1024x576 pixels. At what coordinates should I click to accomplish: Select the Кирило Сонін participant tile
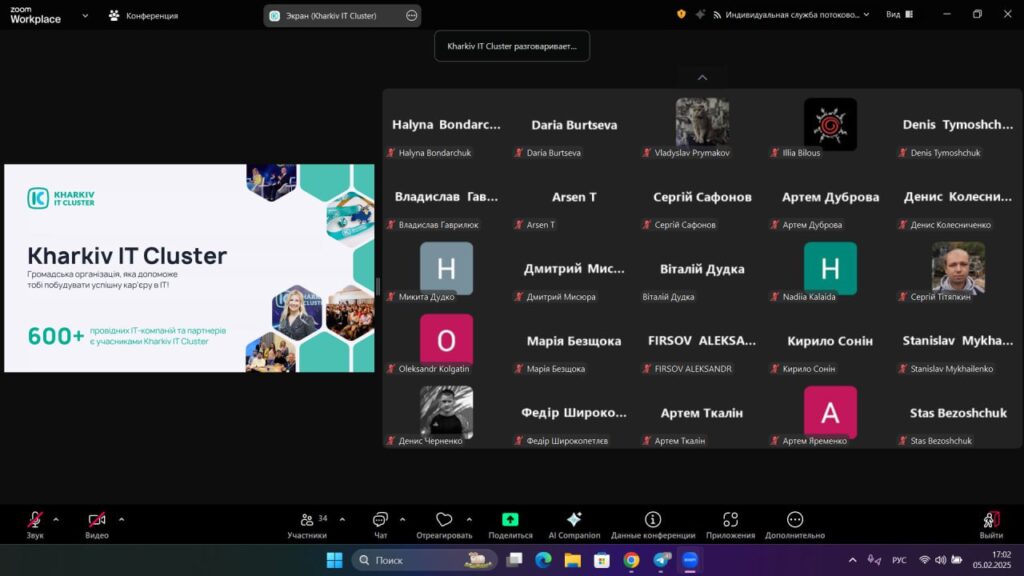[830, 340]
